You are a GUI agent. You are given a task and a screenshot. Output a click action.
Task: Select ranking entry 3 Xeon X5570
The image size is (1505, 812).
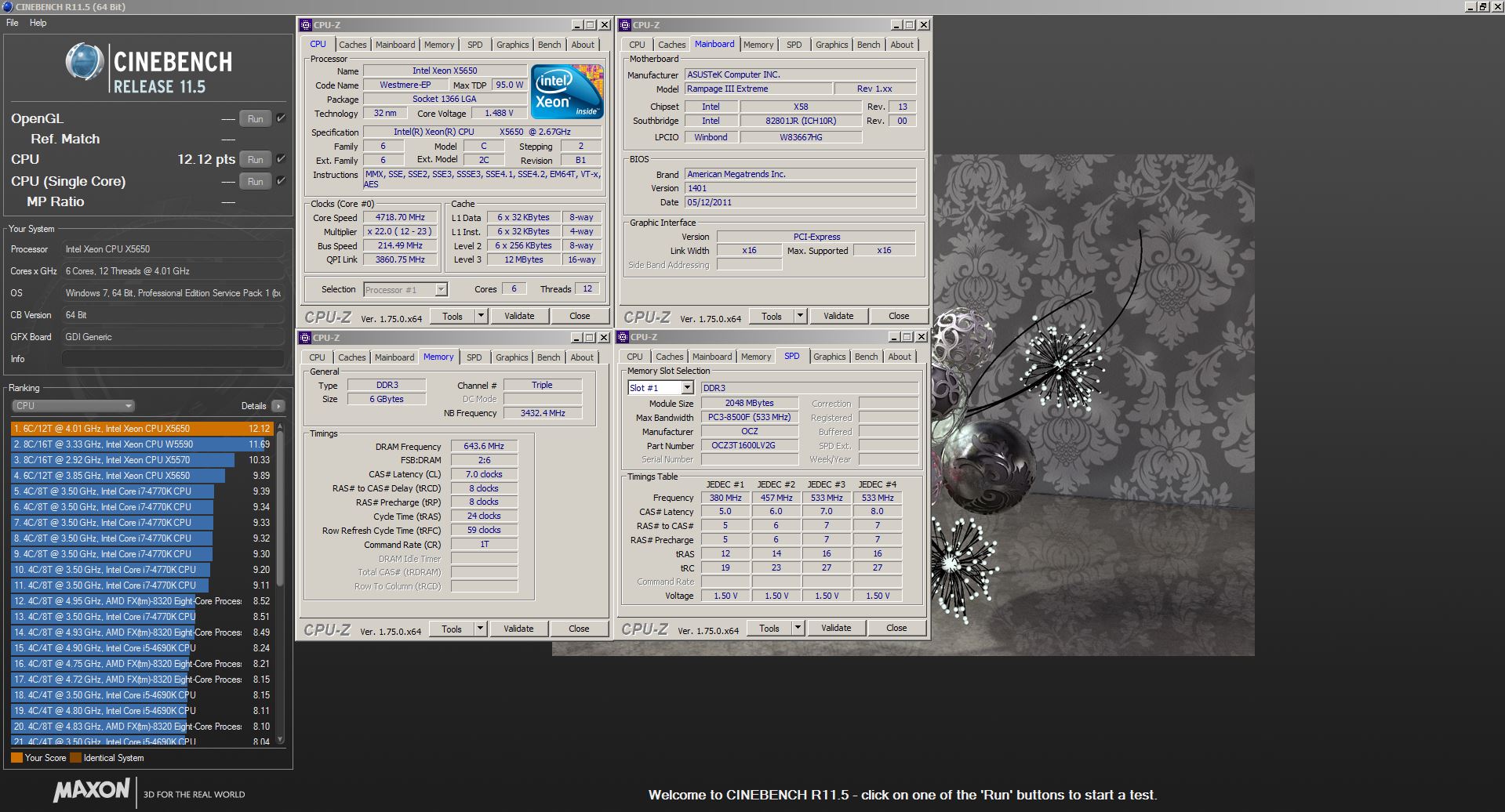coord(142,460)
